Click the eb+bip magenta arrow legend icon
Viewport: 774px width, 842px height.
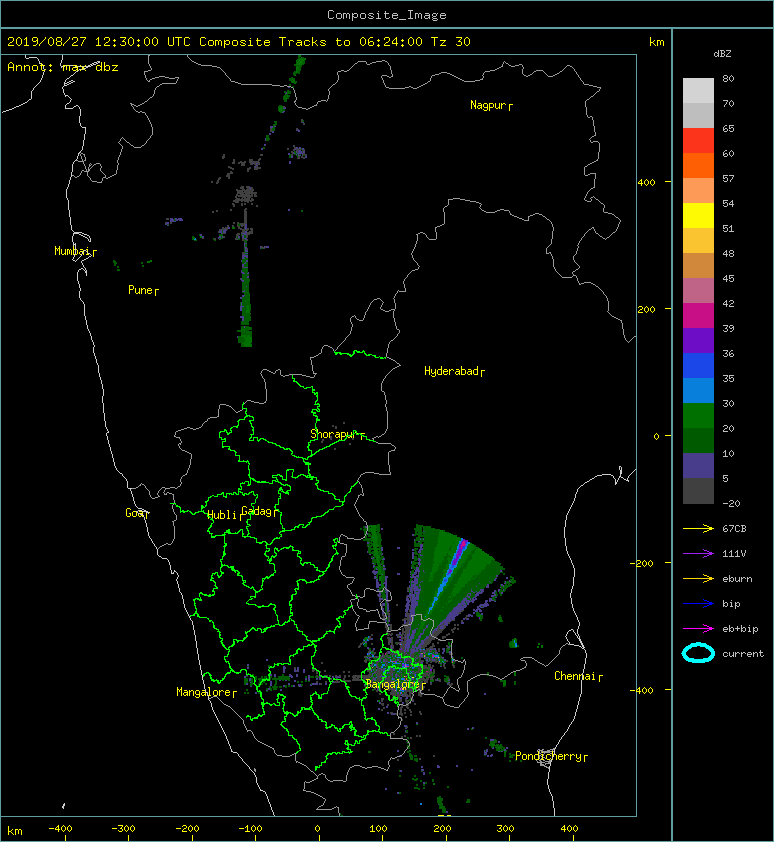pos(698,629)
